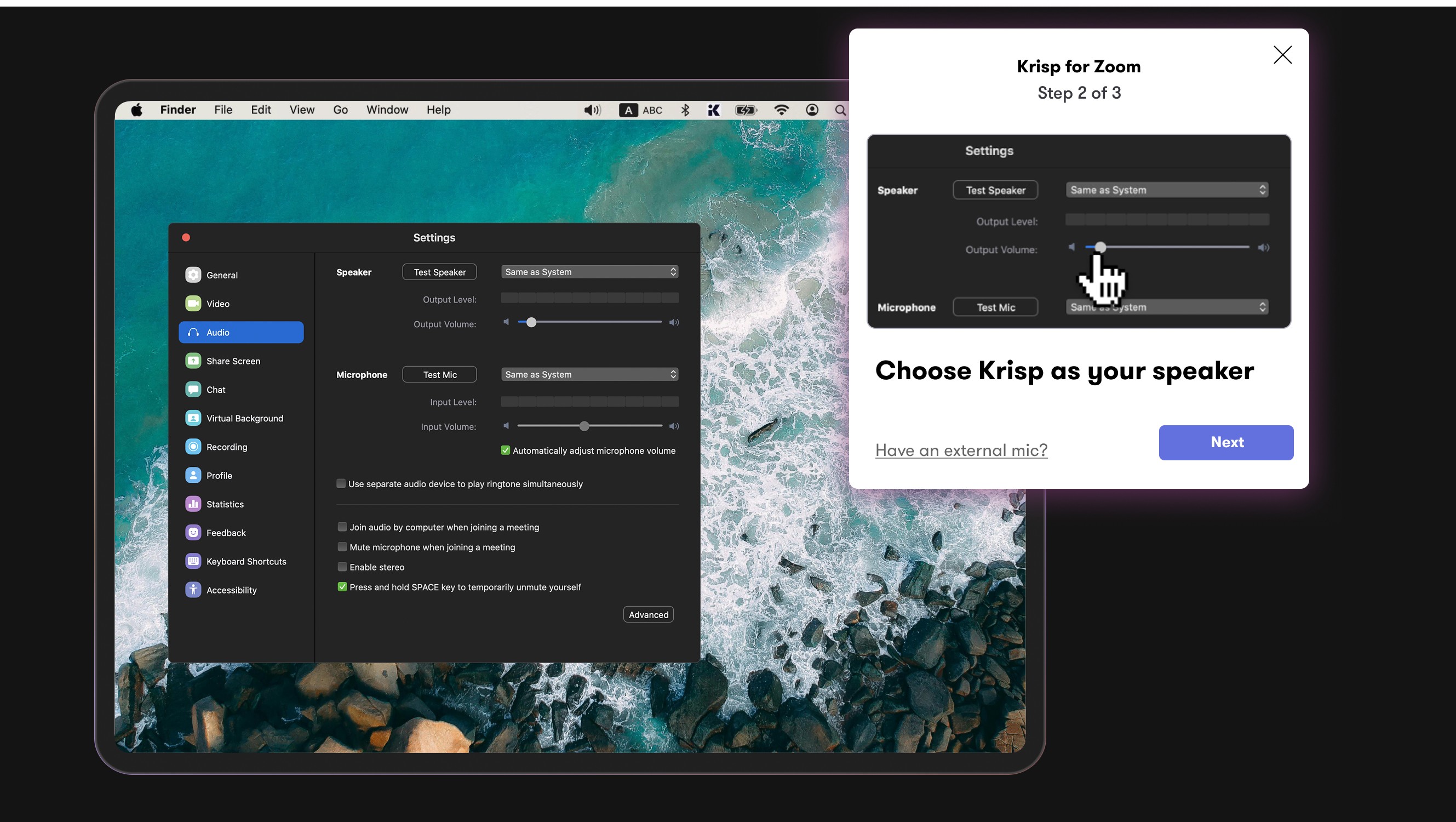
Task: Click the Keyboard Shortcuts icon in sidebar
Action: point(193,561)
